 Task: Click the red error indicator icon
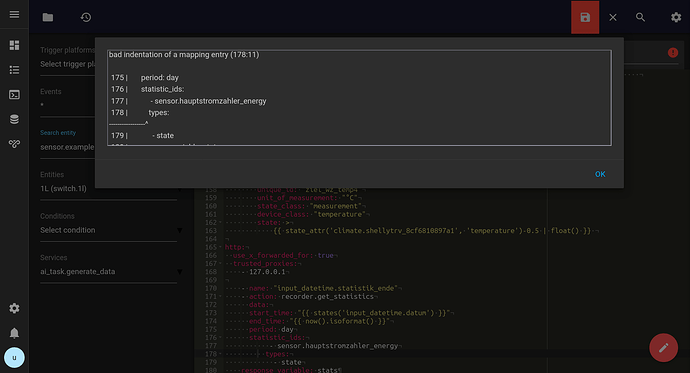(673, 53)
